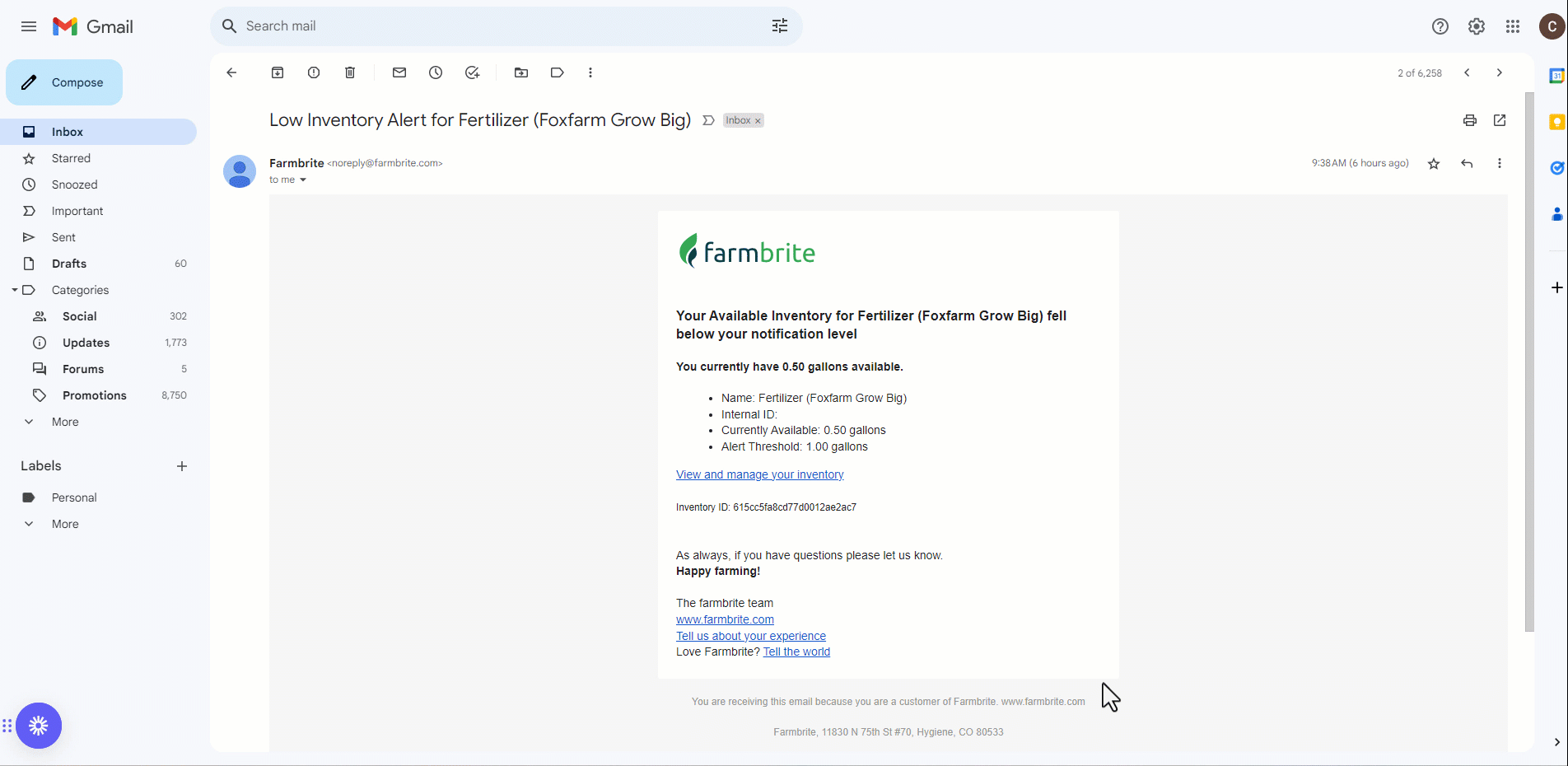Delete this email with trash icon

click(350, 72)
